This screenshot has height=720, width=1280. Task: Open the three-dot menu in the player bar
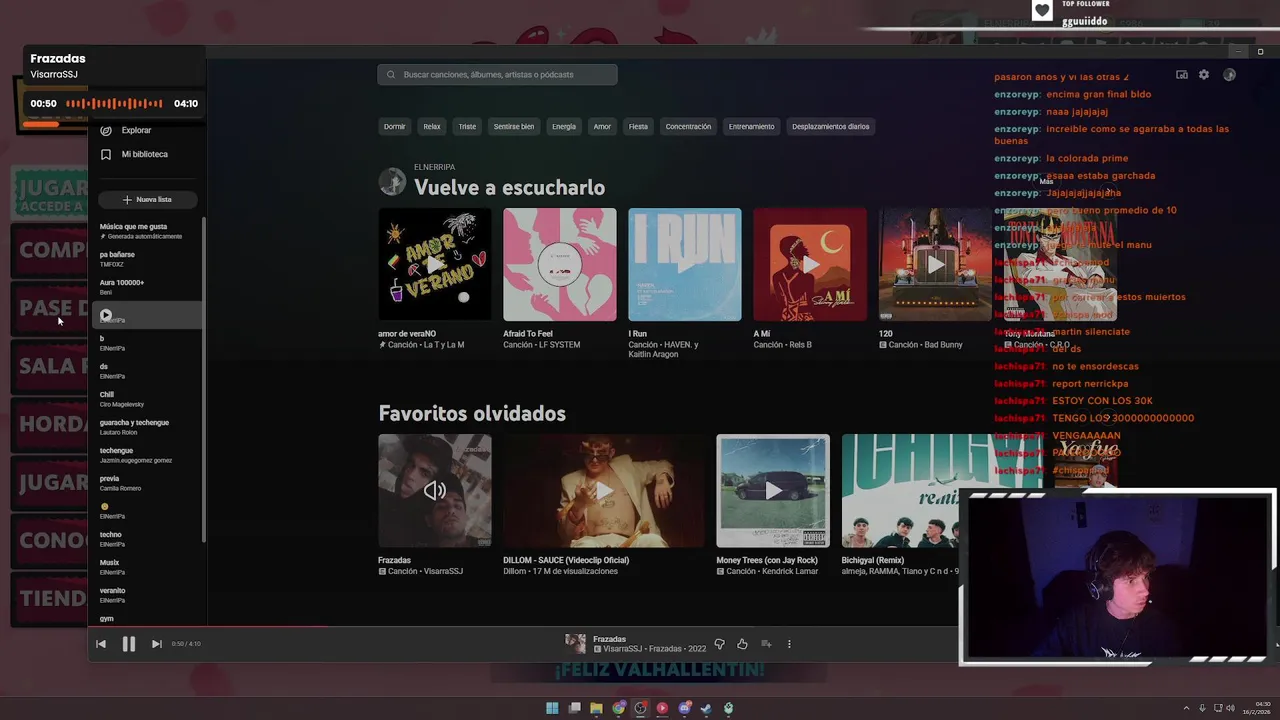point(789,644)
